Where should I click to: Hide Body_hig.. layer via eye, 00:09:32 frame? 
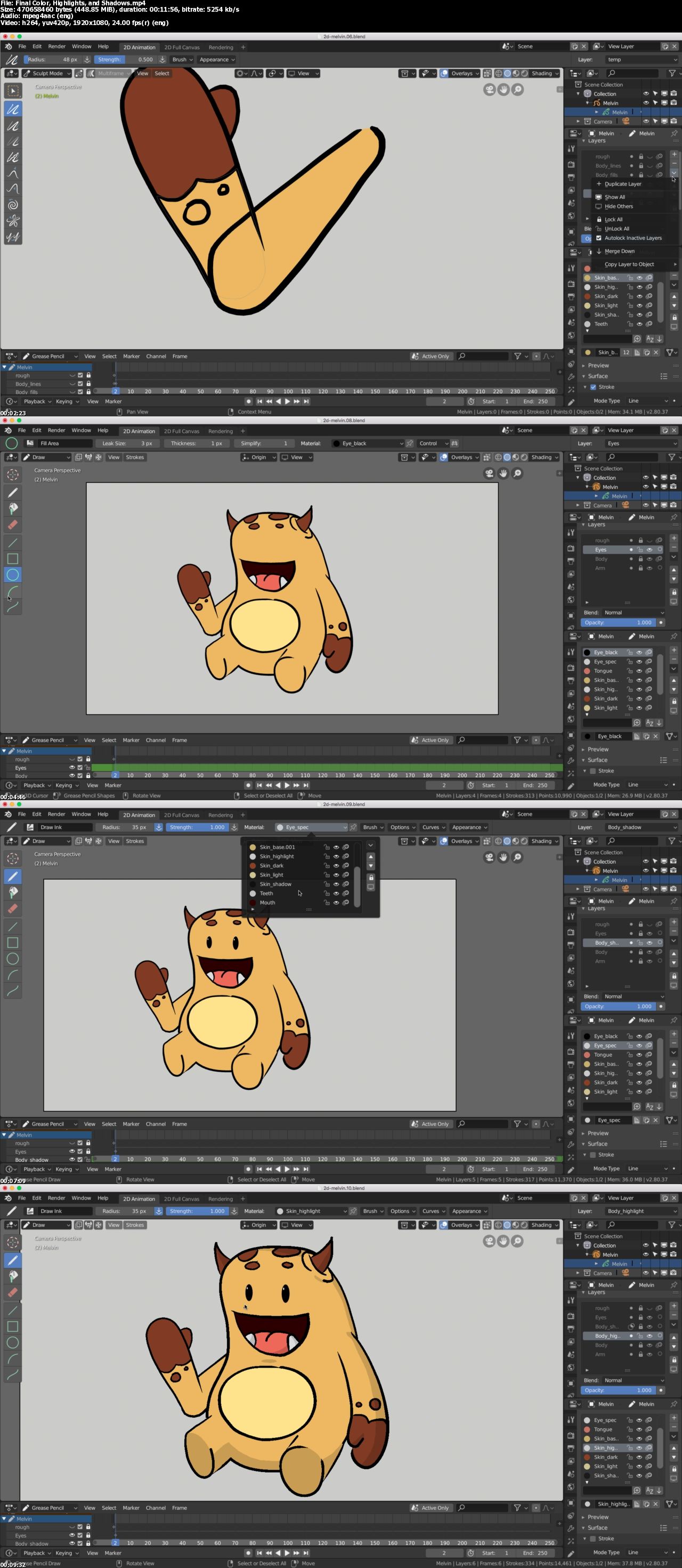[x=649, y=1336]
